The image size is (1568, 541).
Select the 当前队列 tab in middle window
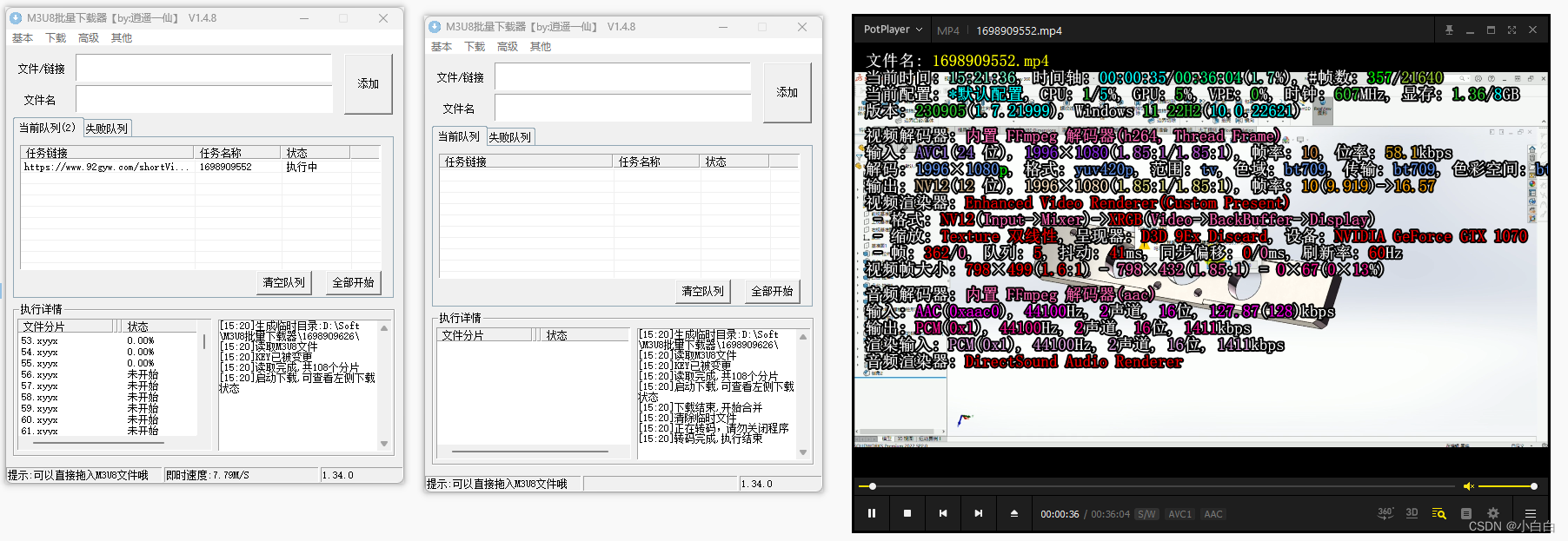click(459, 136)
